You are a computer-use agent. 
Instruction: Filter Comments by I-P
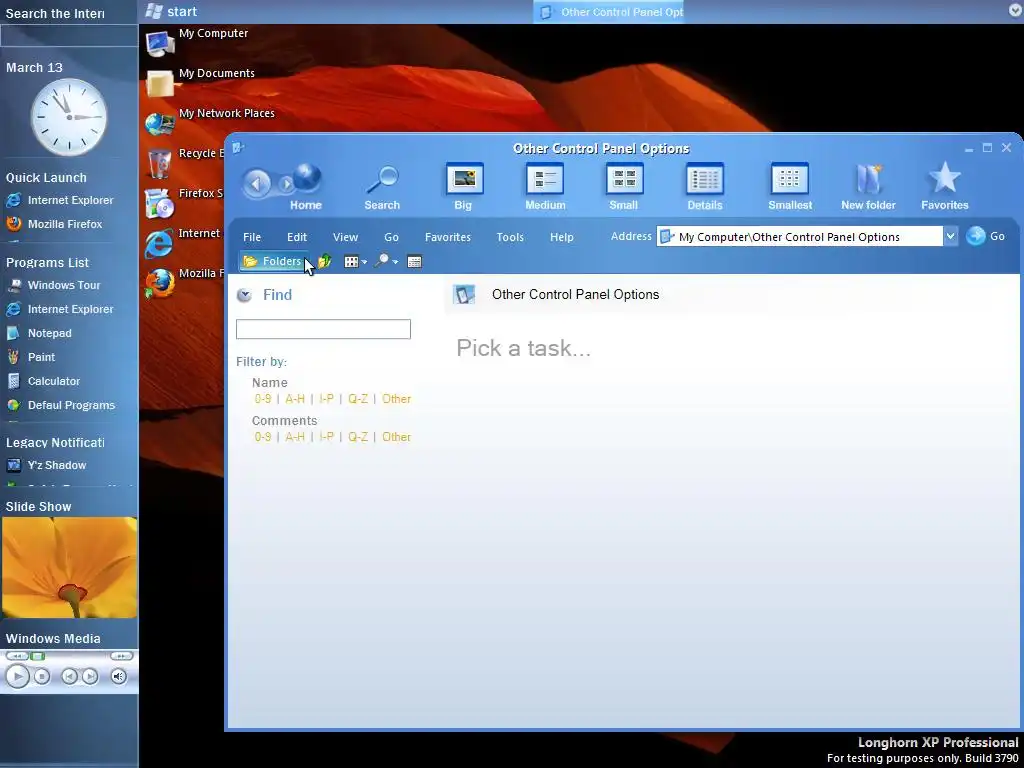click(x=327, y=437)
